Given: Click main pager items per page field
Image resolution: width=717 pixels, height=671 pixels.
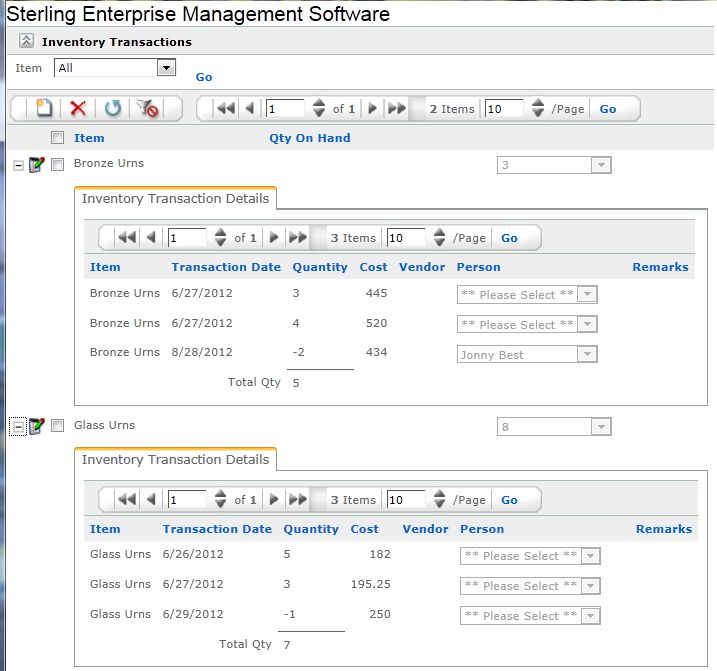Looking at the screenshot, I should (504, 108).
